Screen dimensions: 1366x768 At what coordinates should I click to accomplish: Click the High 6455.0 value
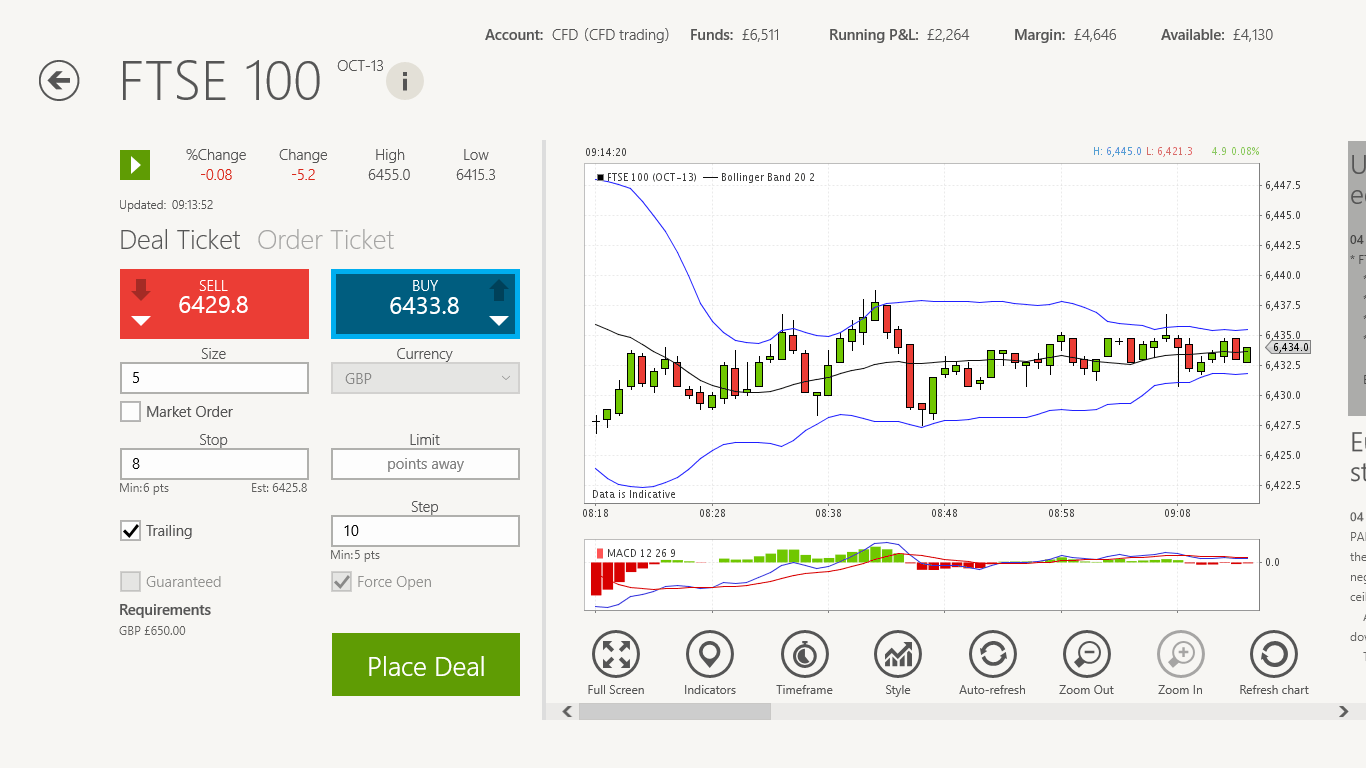point(390,175)
